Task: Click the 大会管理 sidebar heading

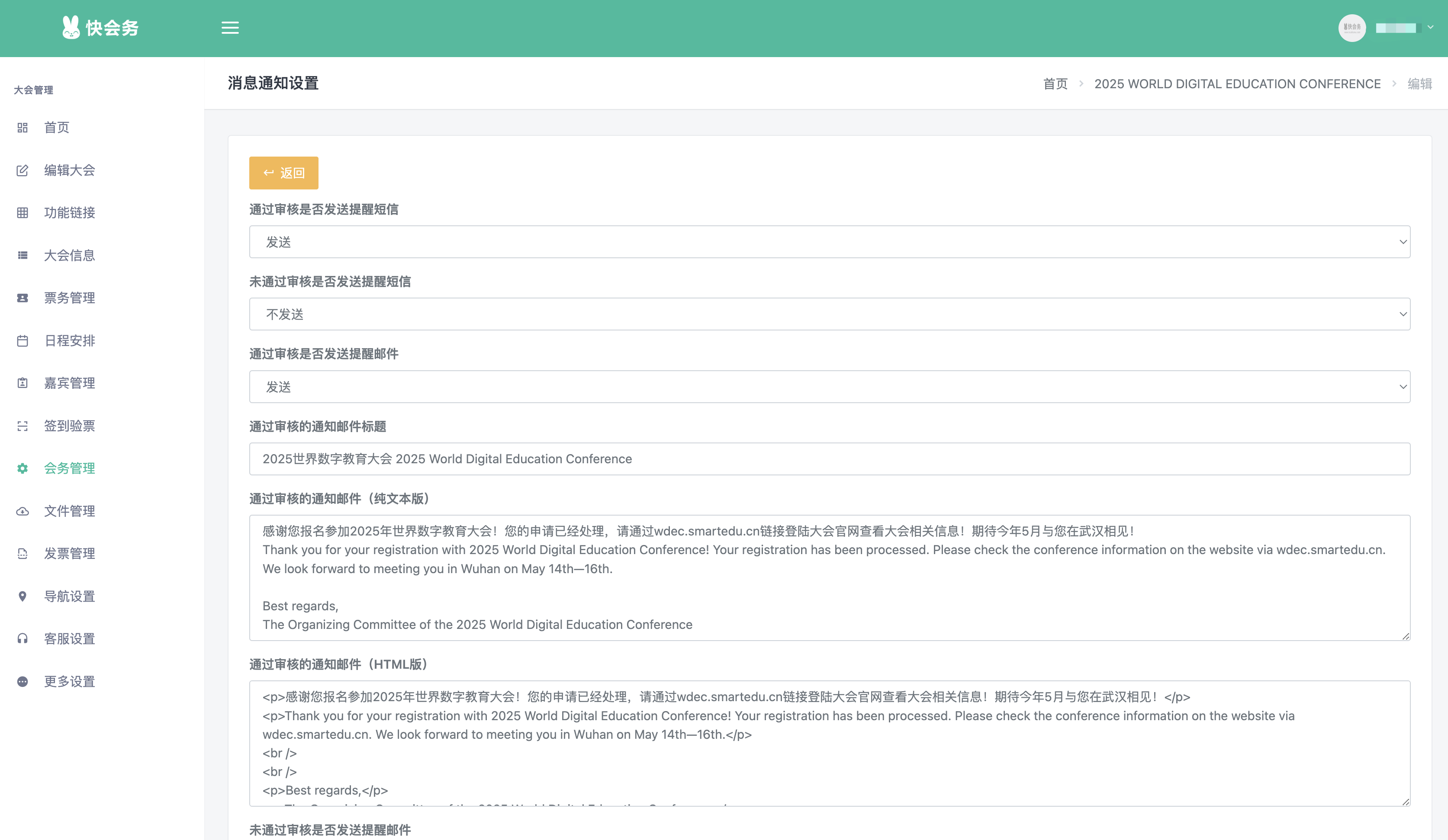Action: pyautogui.click(x=33, y=90)
